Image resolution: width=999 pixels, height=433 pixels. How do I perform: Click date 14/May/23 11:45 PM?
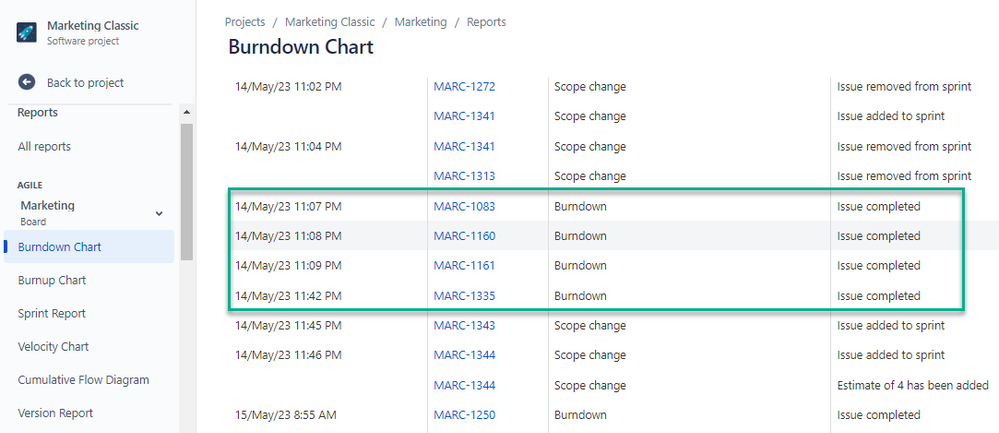point(288,325)
